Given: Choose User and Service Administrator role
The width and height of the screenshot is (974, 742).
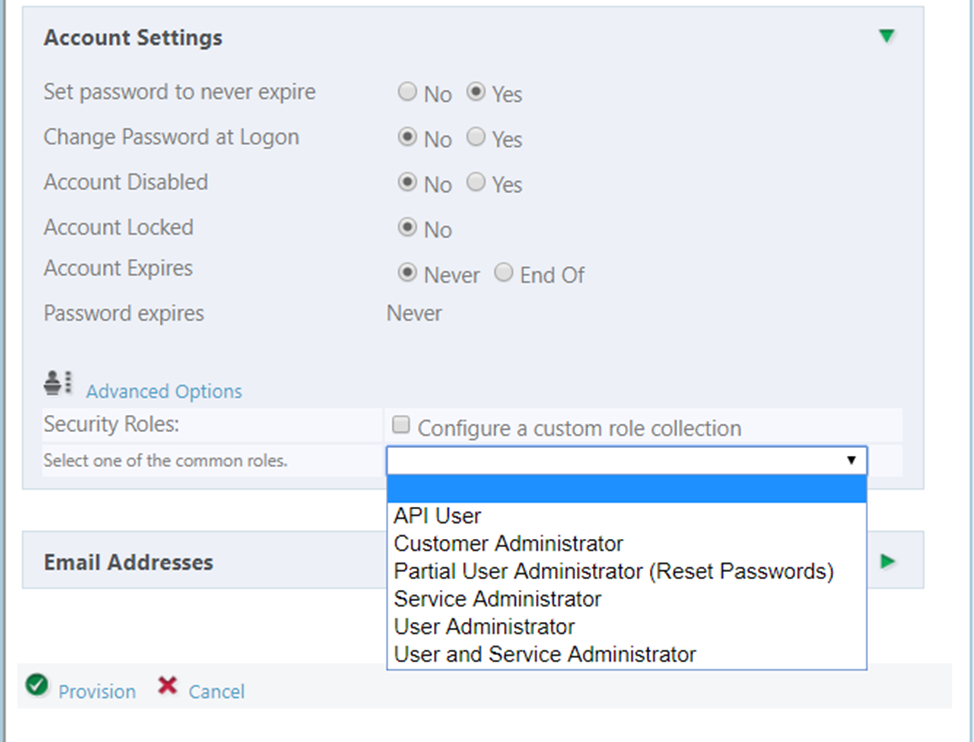Looking at the screenshot, I should pyautogui.click(x=544, y=654).
